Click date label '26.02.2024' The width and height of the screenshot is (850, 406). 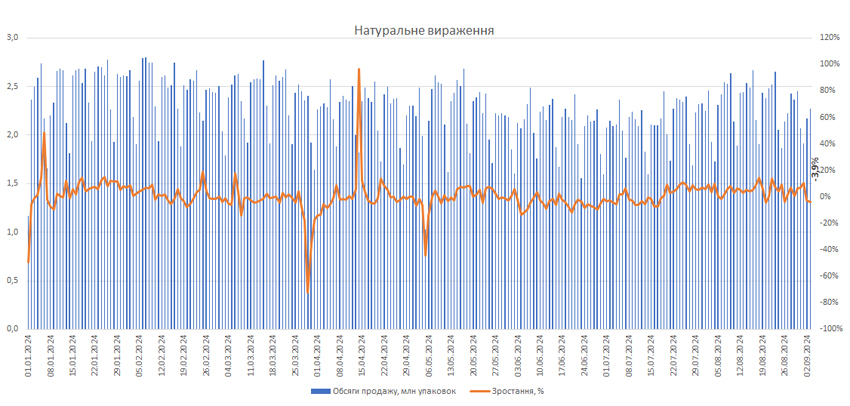point(207,355)
